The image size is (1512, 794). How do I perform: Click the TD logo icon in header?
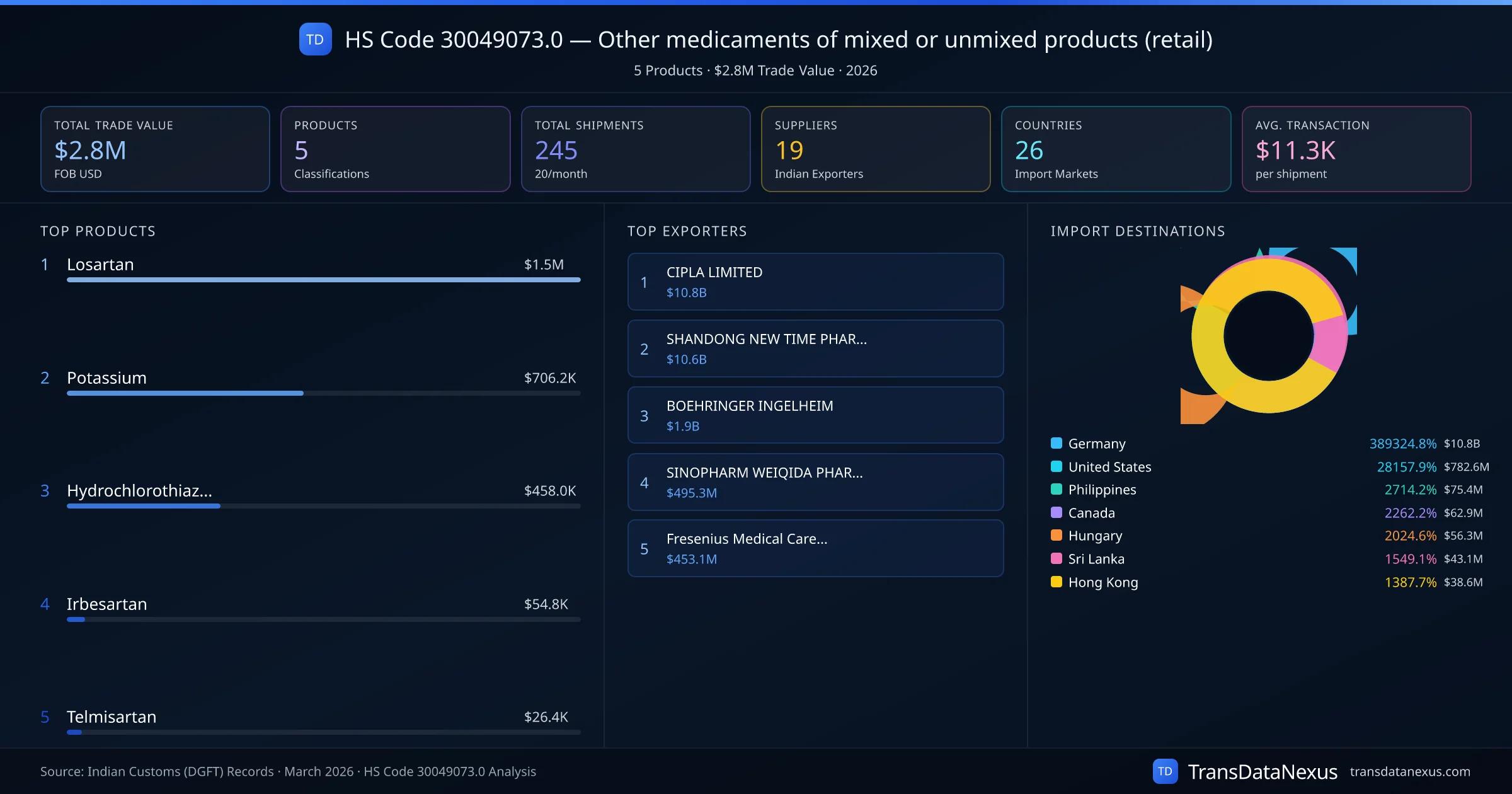pos(315,40)
